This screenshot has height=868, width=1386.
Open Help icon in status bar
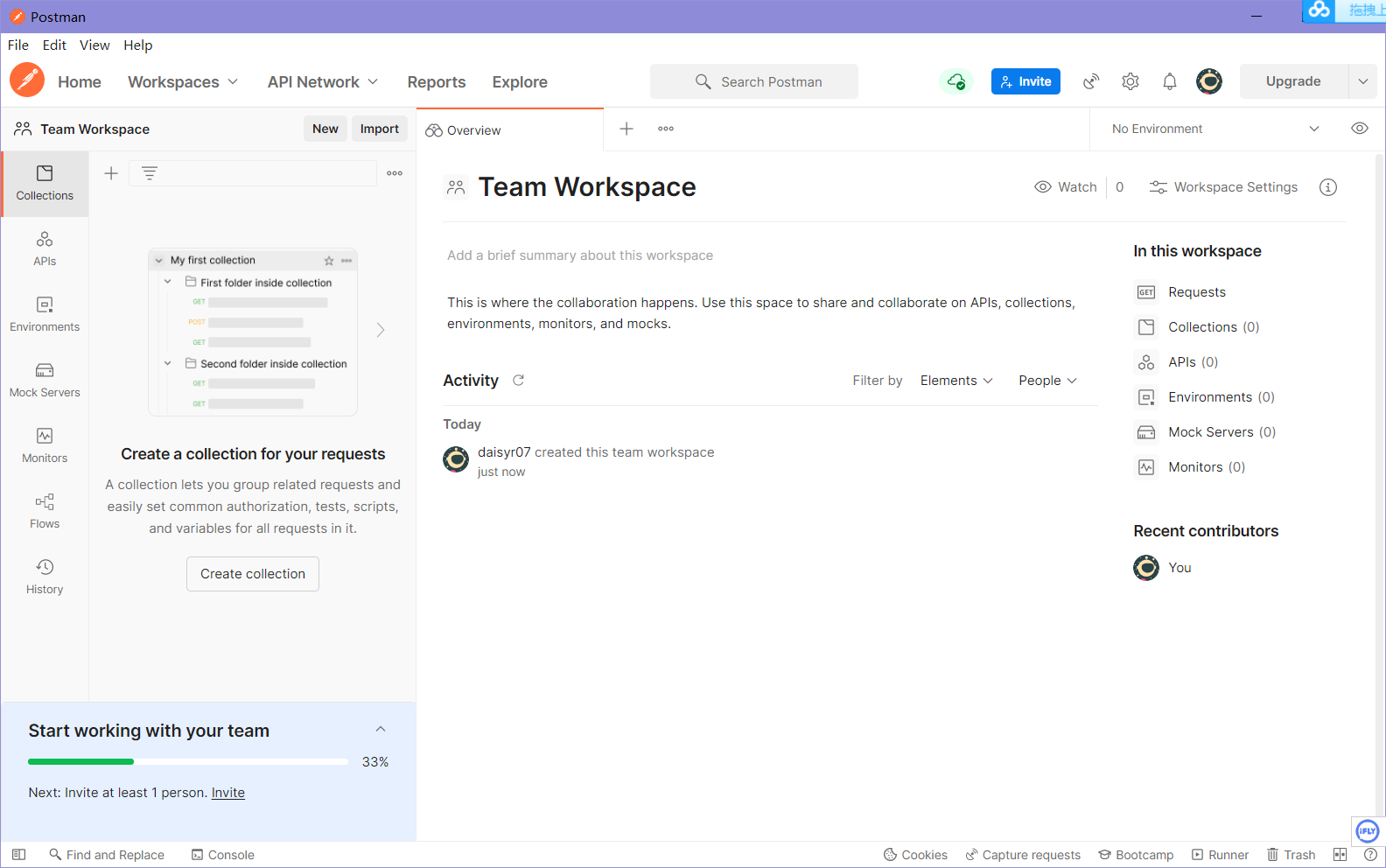(x=1370, y=855)
